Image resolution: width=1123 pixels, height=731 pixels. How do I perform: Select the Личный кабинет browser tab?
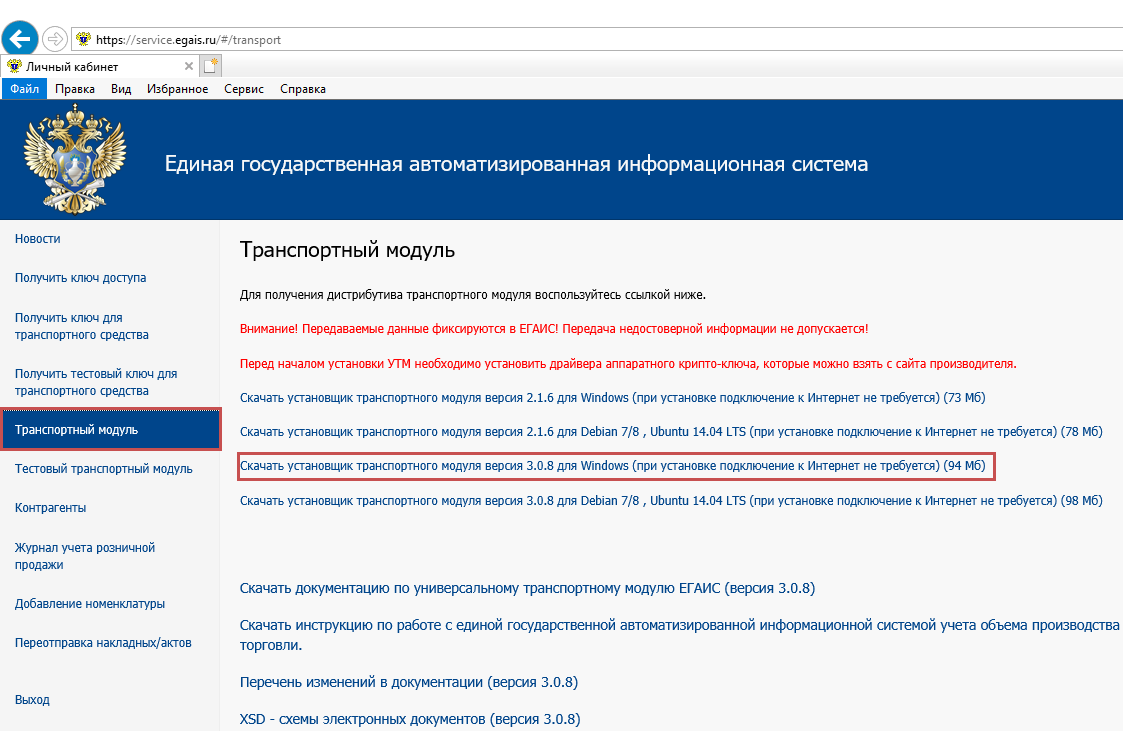100,66
